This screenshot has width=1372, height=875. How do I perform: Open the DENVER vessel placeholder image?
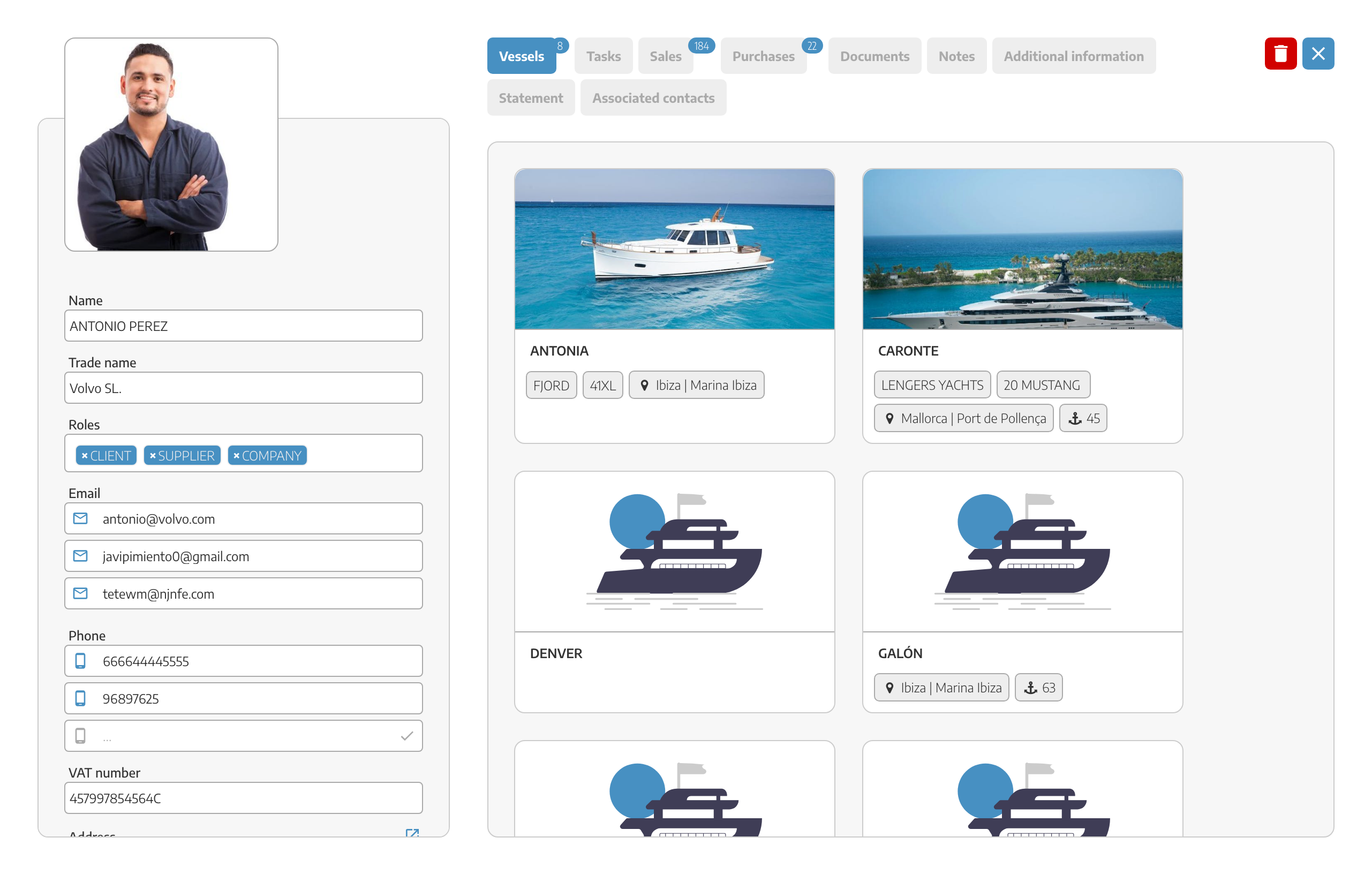coord(675,552)
